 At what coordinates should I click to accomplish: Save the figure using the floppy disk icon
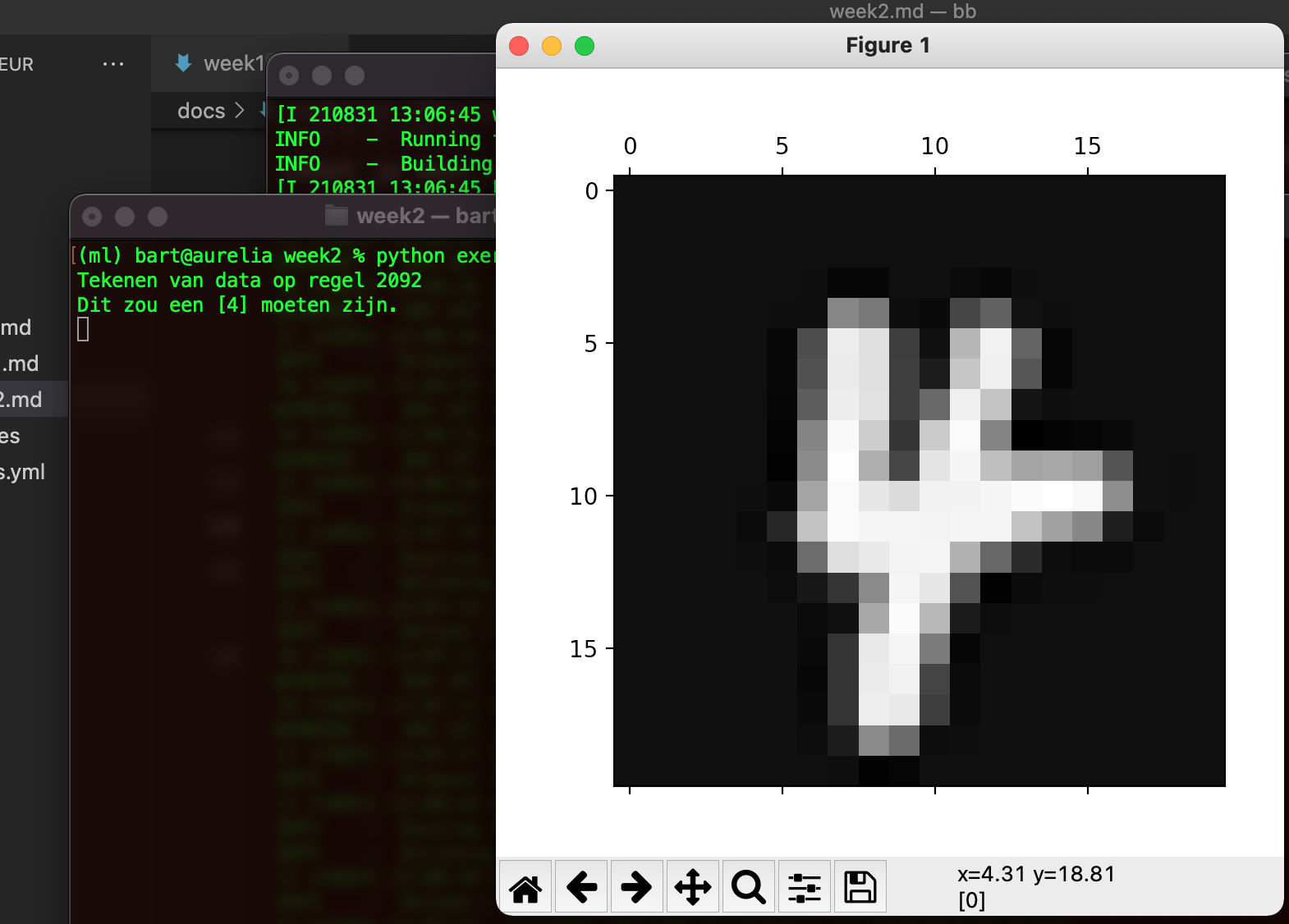click(860, 887)
